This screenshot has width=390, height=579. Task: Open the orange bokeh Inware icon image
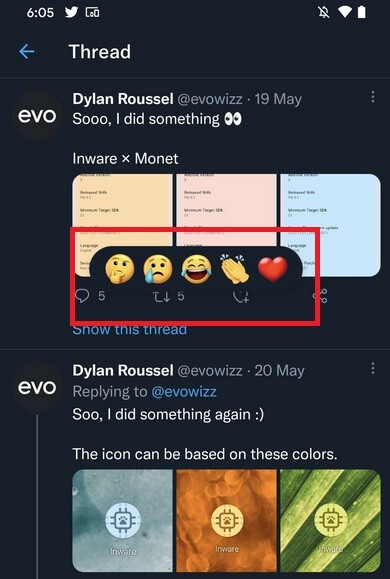[226, 521]
